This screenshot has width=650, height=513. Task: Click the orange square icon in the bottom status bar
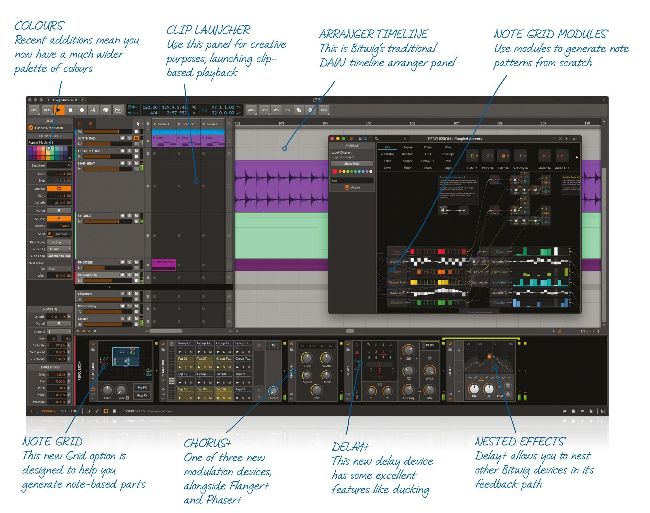click(106, 411)
